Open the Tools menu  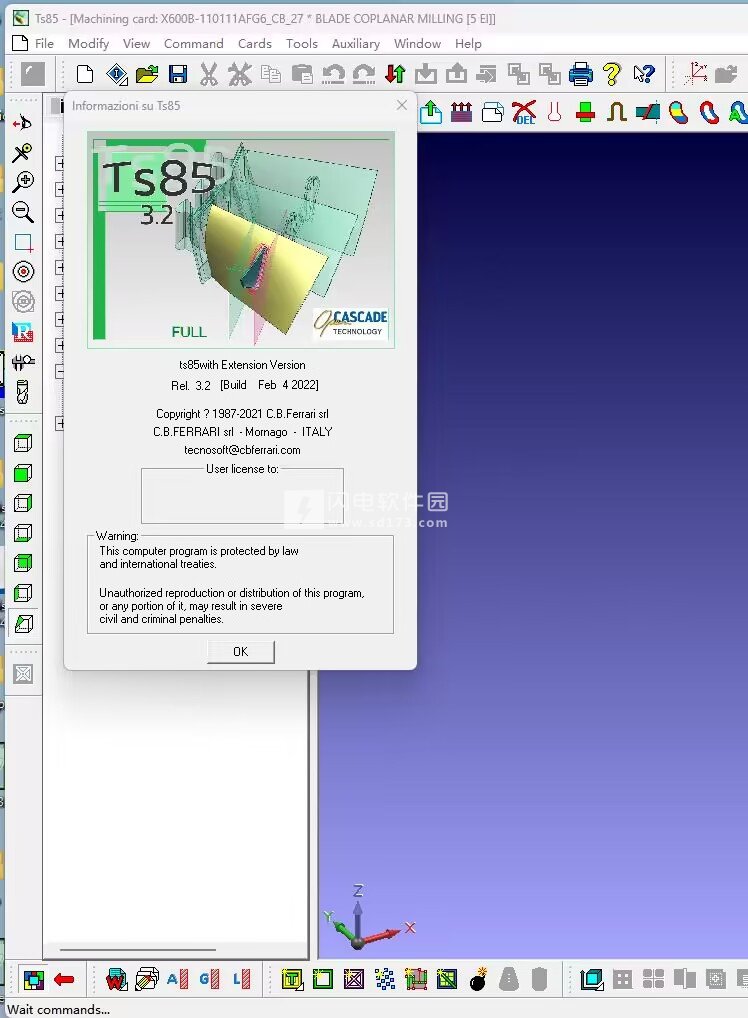tap(302, 43)
